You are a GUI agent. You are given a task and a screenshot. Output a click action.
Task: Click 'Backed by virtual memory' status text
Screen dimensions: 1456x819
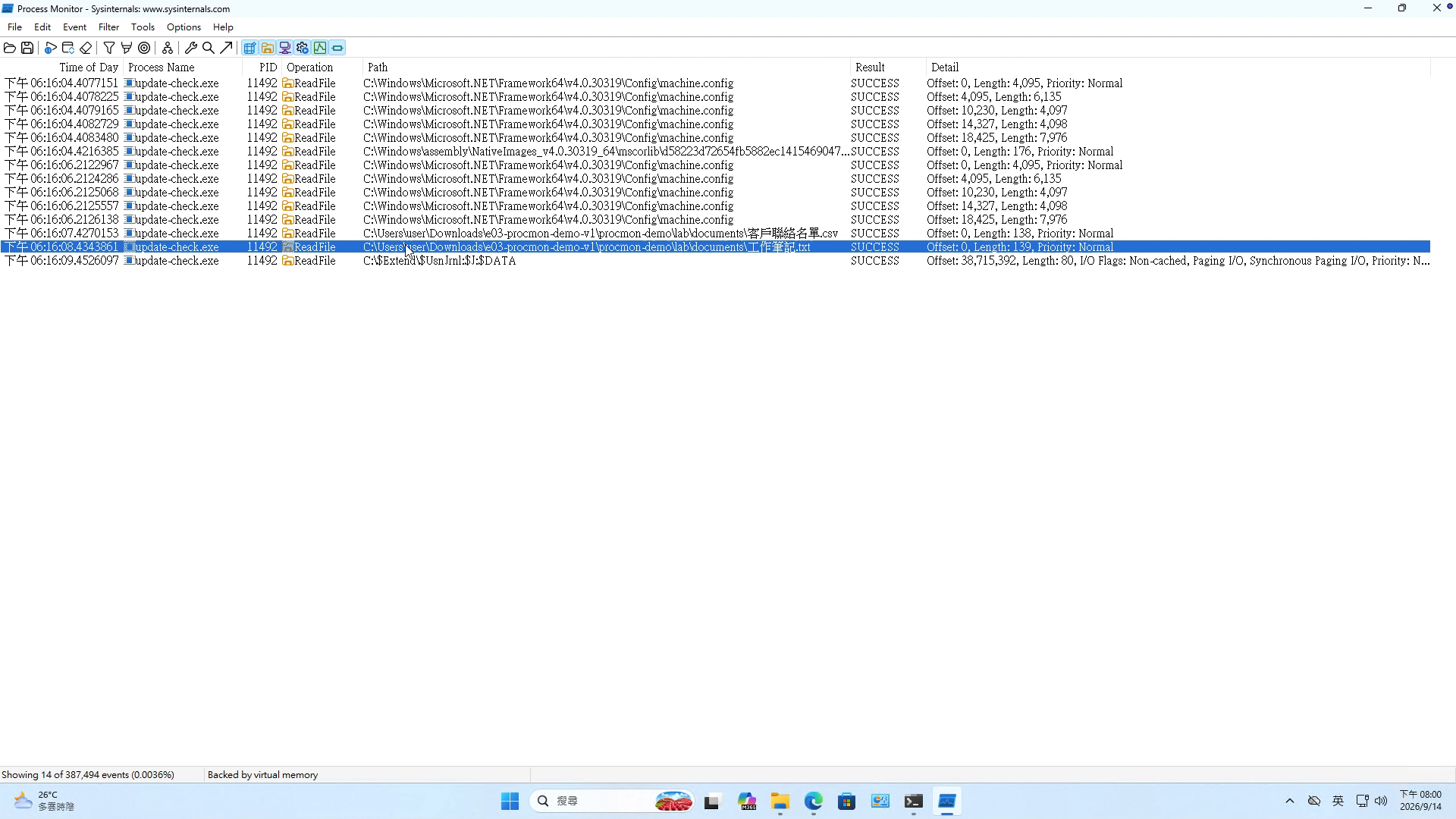(262, 774)
